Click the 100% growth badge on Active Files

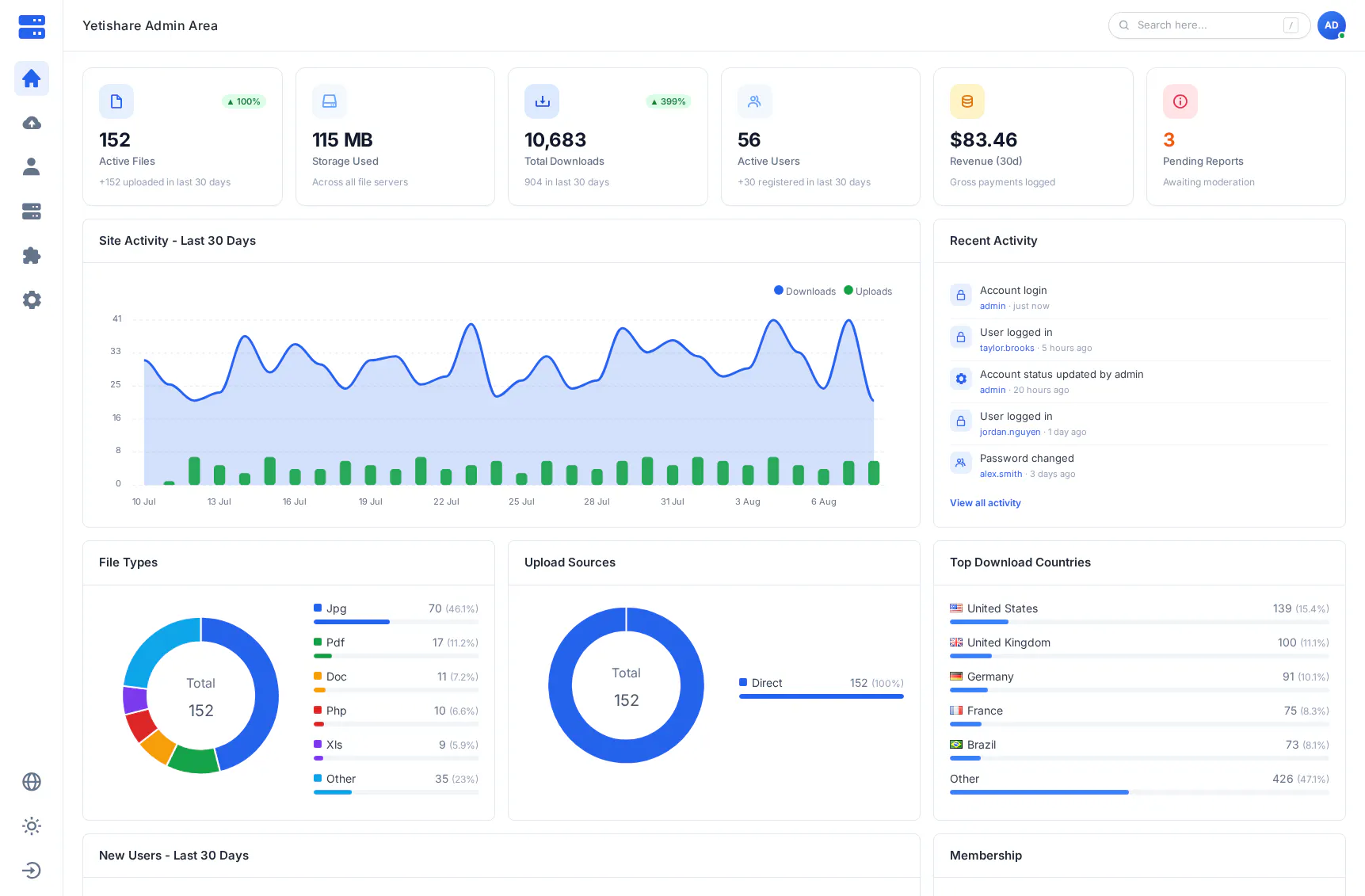[244, 101]
